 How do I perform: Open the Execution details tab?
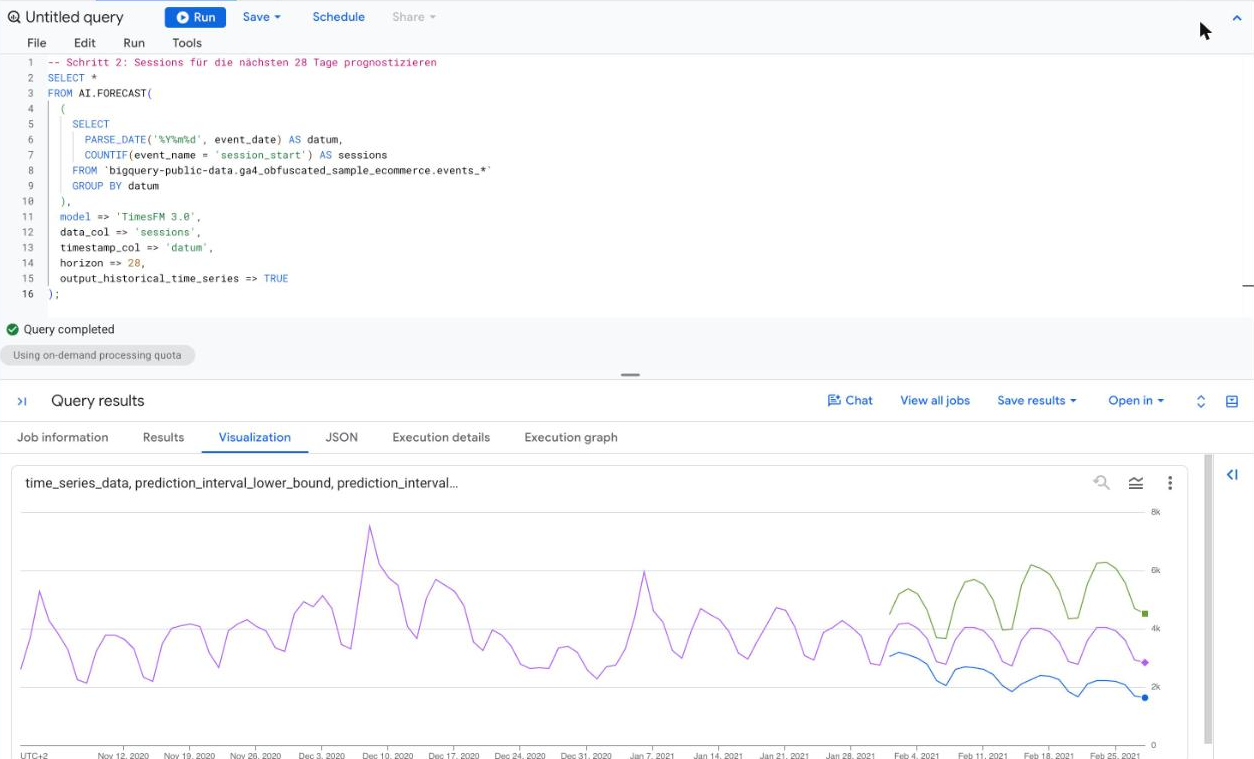click(x=441, y=437)
